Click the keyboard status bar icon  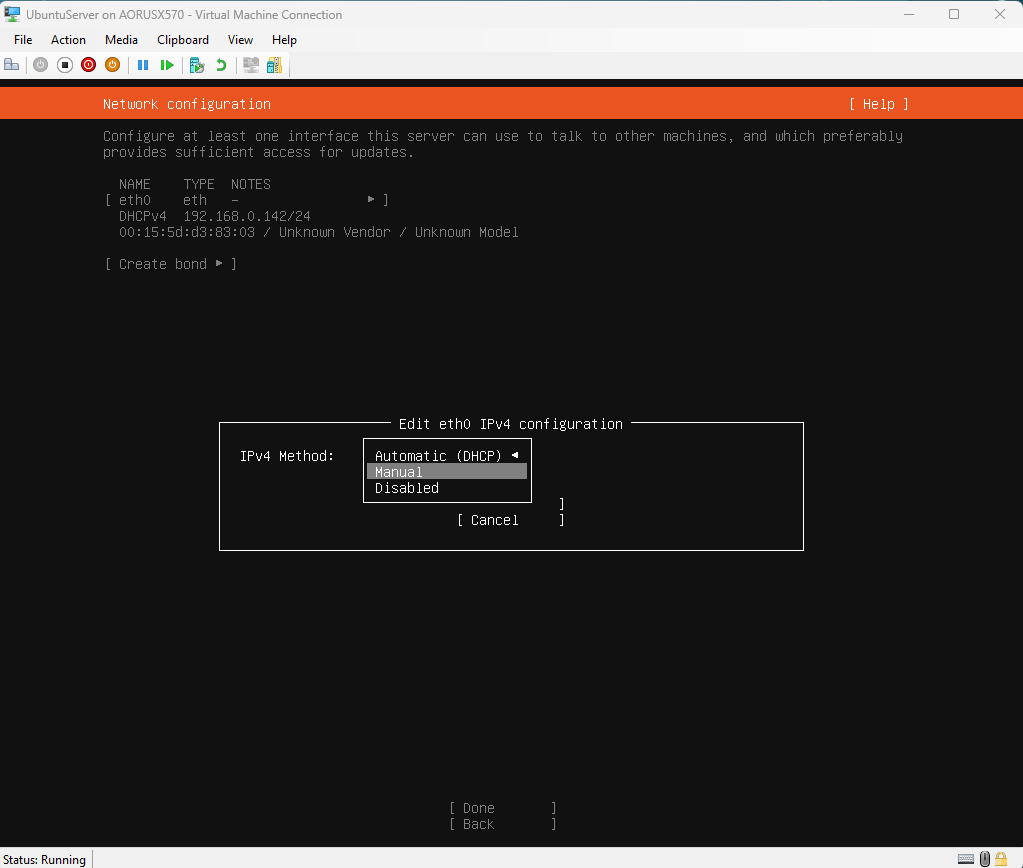966,859
